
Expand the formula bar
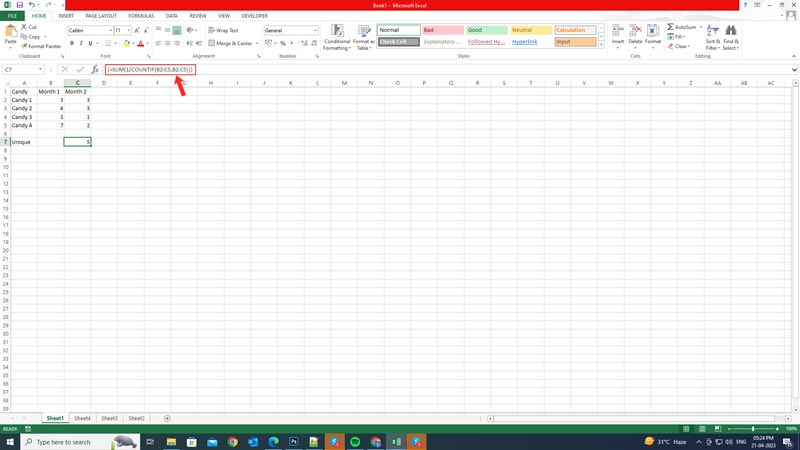794,69
